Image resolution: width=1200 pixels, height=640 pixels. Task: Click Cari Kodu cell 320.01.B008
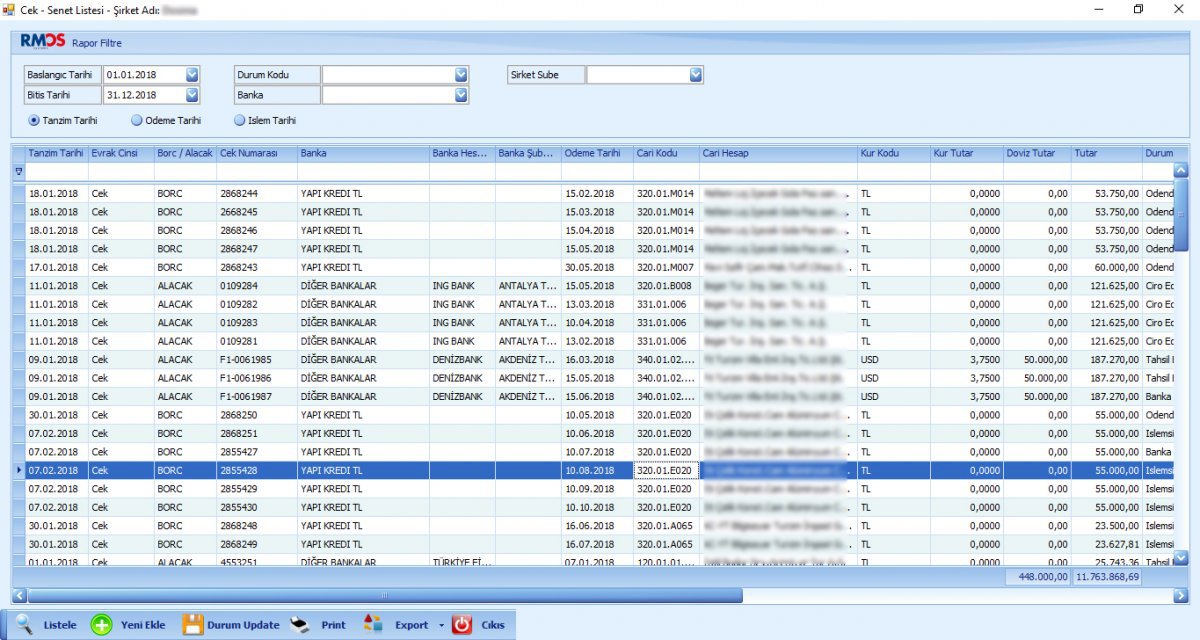666,285
